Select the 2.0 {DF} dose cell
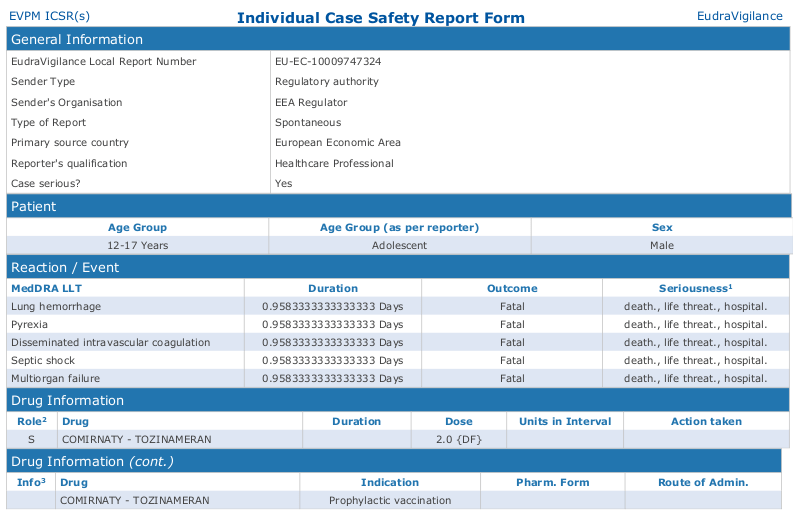This screenshot has width=793, height=516. tap(458, 439)
